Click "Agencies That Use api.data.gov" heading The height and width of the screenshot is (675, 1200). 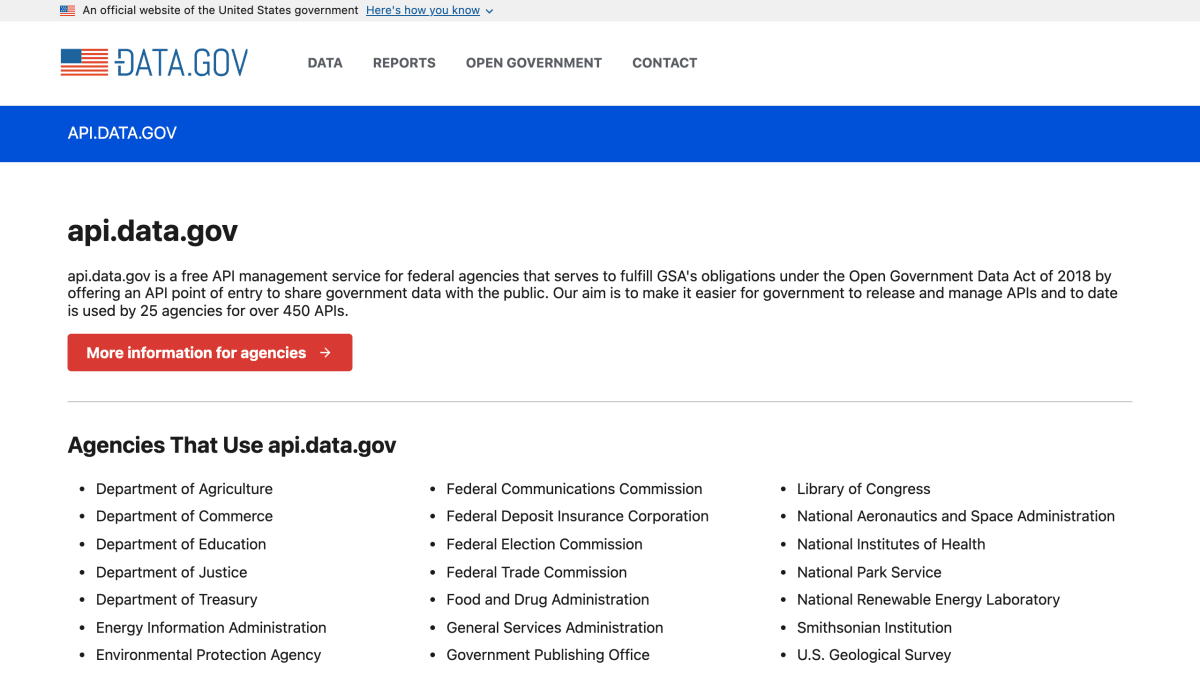pyautogui.click(x=232, y=445)
